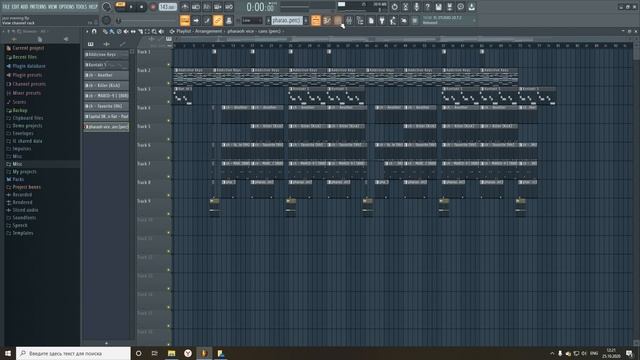640x360 pixels.
Task: Open the ADD menu
Action: point(24,7)
